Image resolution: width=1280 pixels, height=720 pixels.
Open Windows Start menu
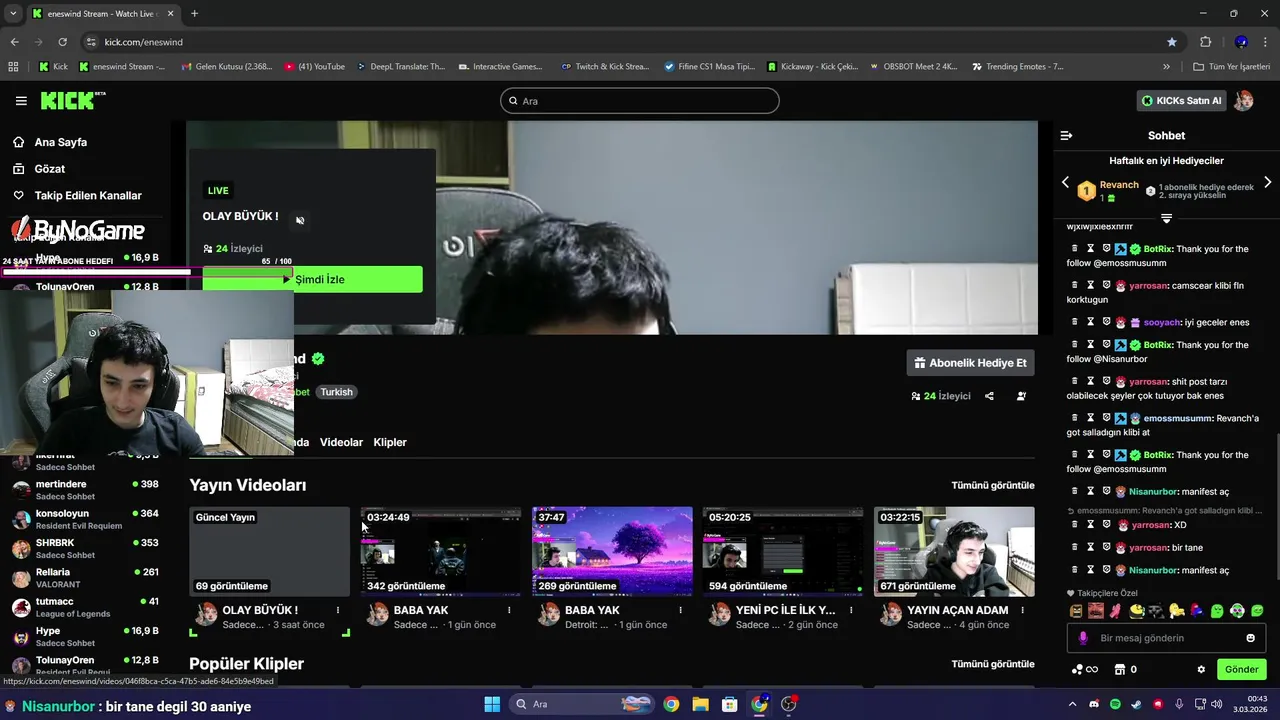point(492,704)
